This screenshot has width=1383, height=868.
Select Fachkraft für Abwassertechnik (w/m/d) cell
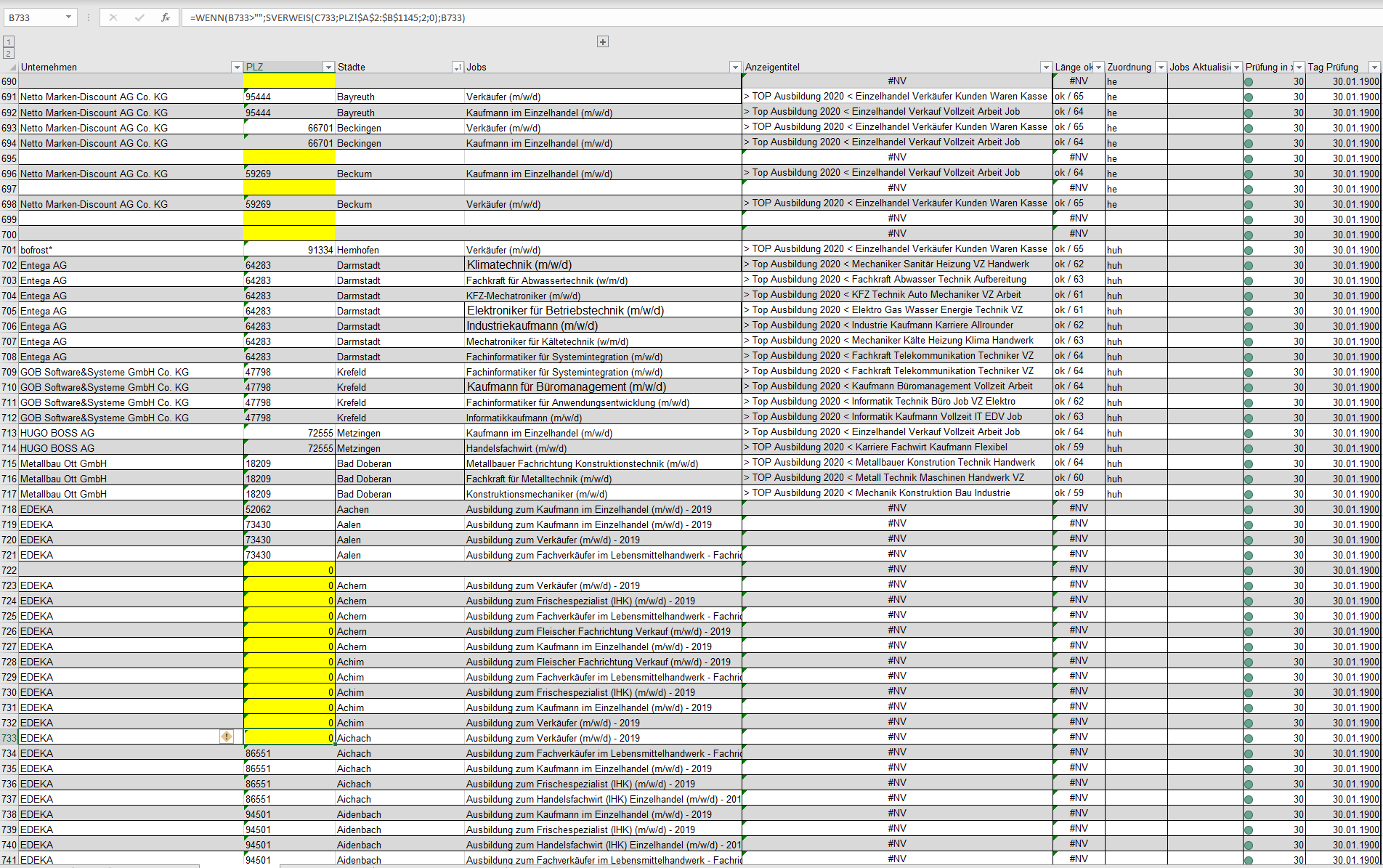pyautogui.click(x=603, y=280)
